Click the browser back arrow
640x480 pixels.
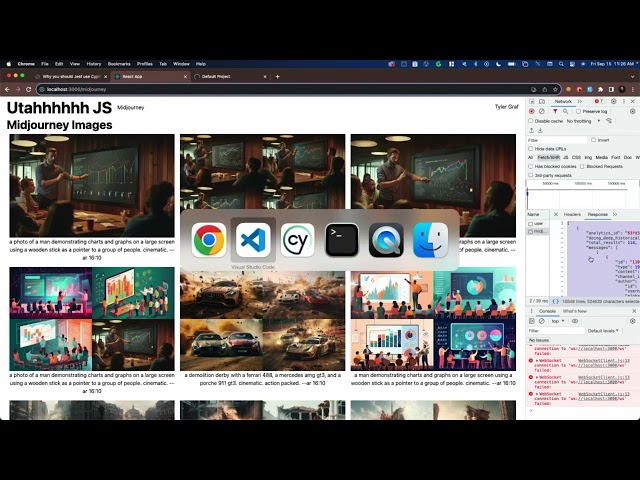[7, 89]
